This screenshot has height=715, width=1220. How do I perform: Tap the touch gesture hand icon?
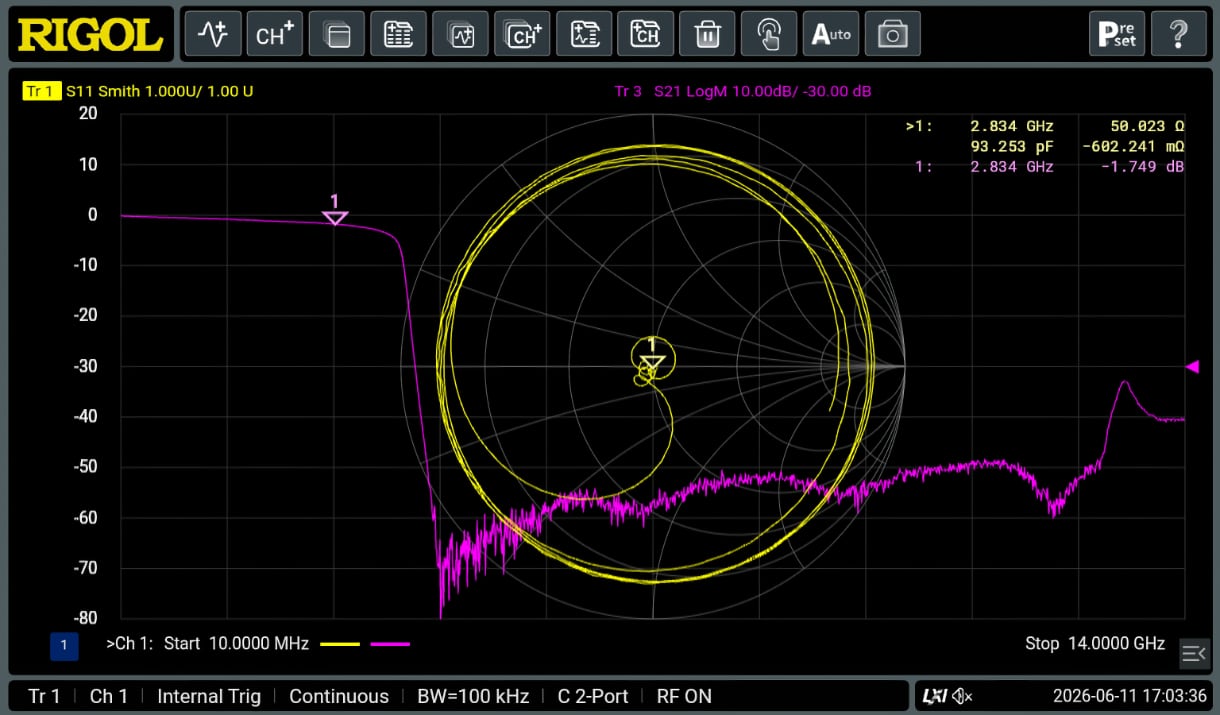(x=770, y=35)
